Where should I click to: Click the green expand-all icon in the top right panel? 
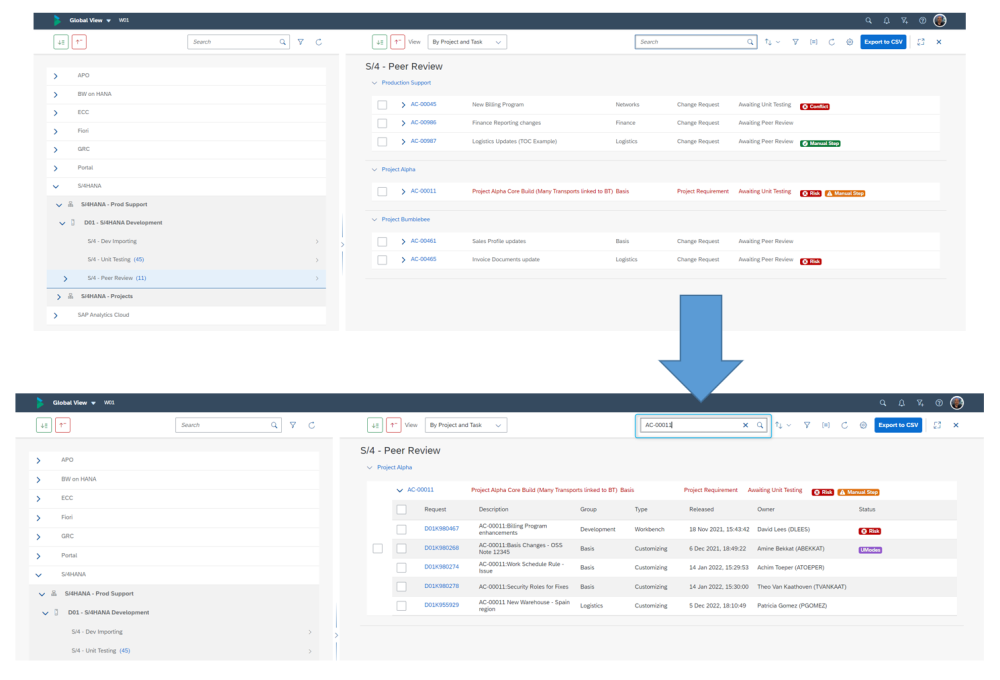(x=379, y=42)
